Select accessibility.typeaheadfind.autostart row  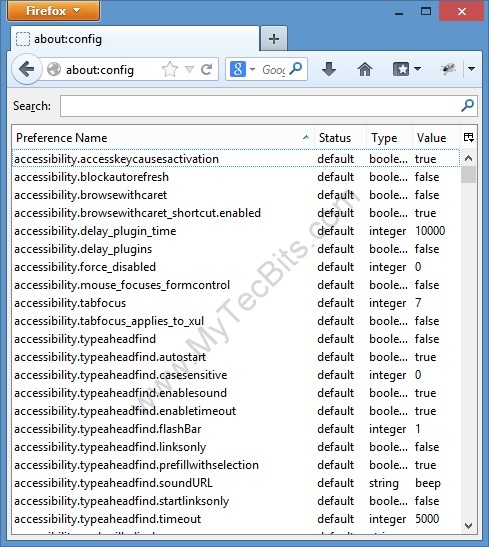[x=236, y=357]
